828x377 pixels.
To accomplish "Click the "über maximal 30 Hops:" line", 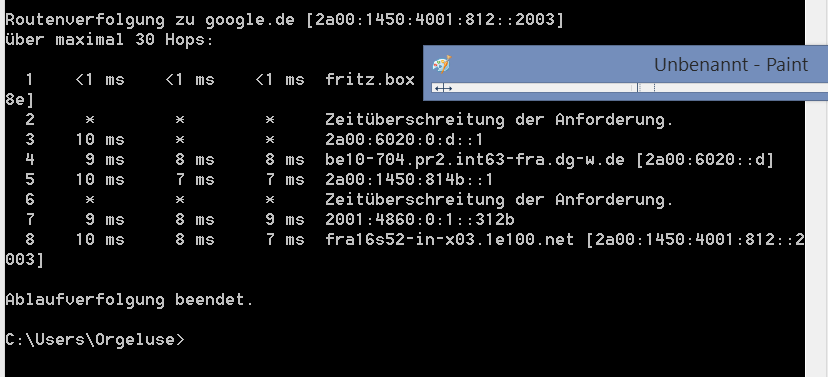I will (109, 40).
